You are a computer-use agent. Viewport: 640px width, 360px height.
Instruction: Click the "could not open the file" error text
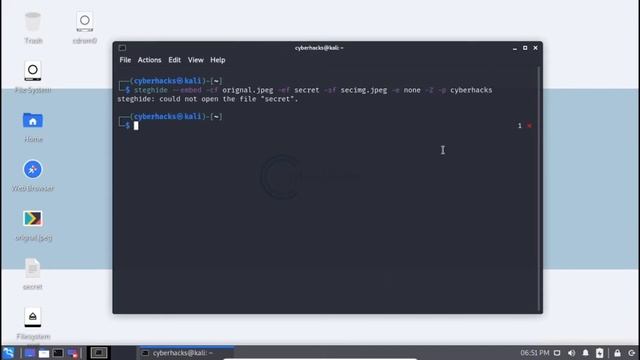click(208, 99)
